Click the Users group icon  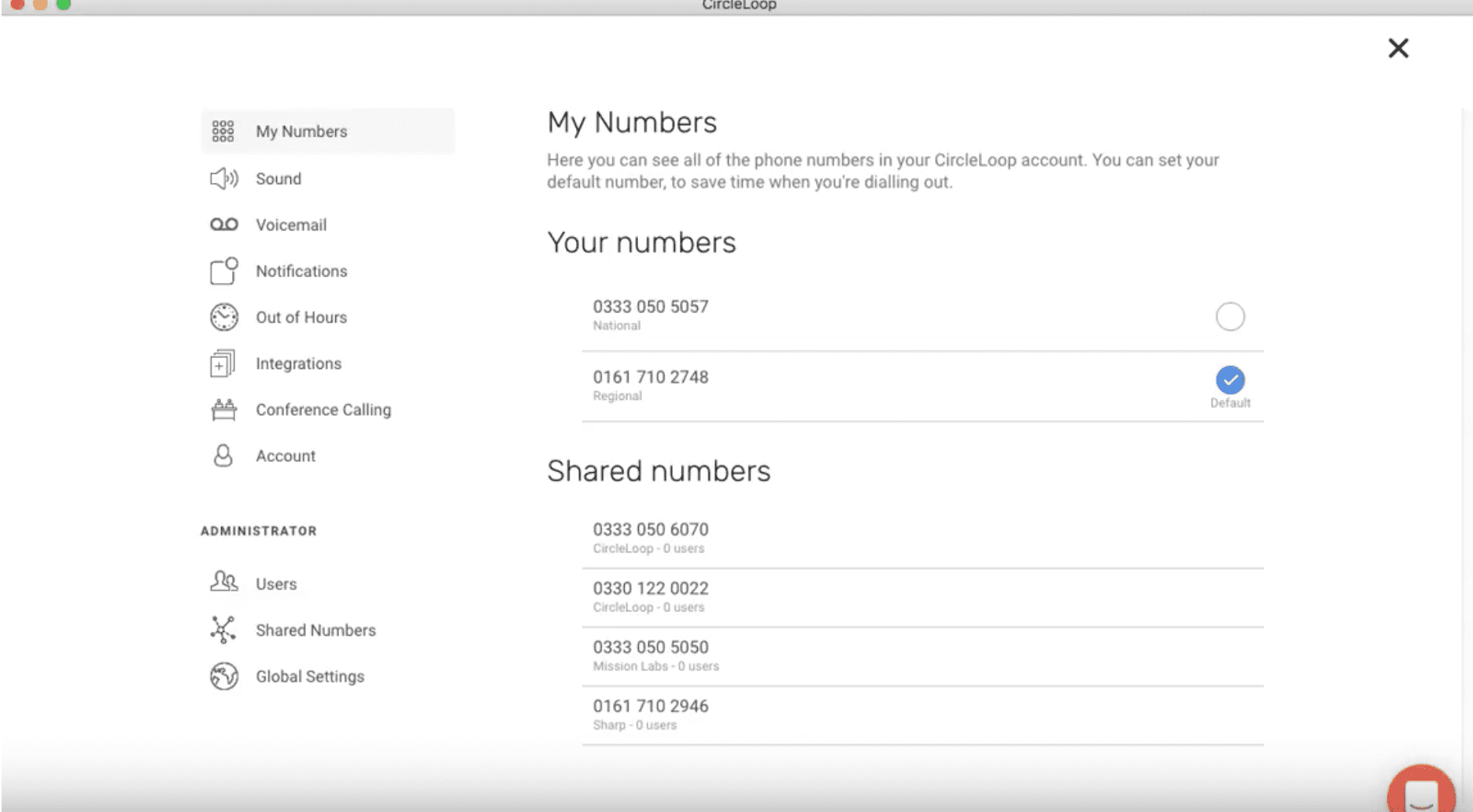pyautogui.click(x=223, y=582)
